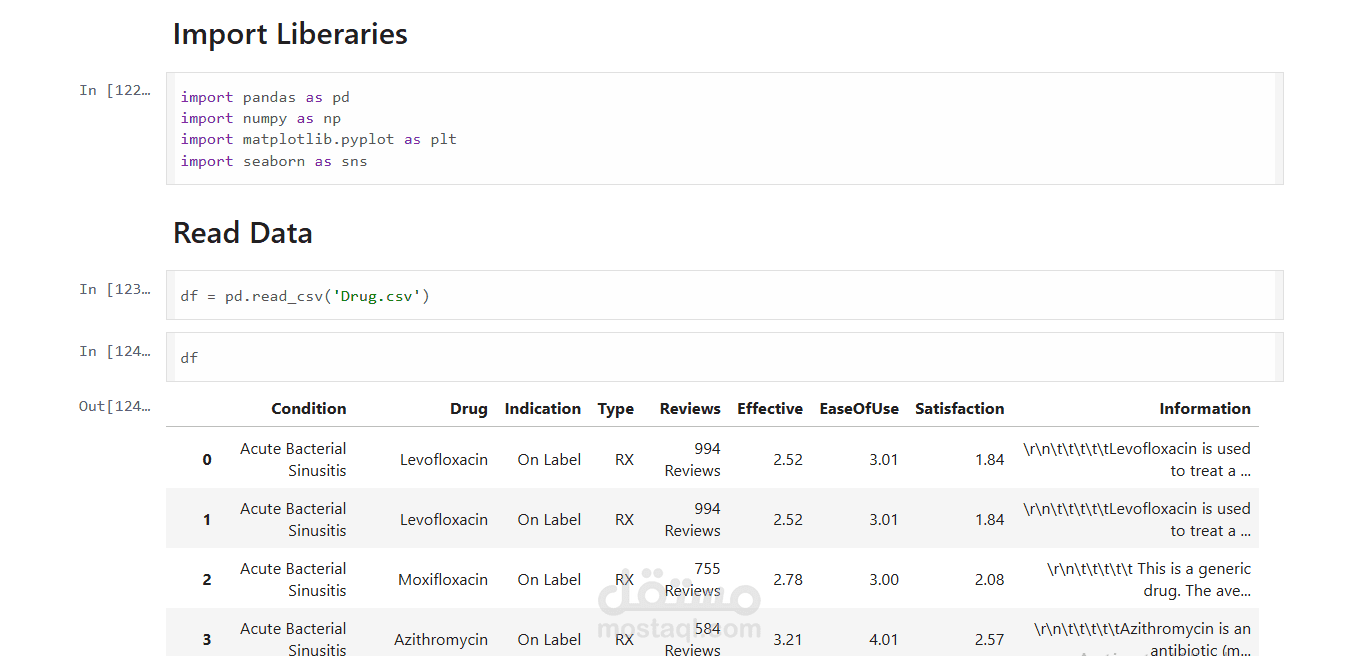
Task: Click RX in row 1
Action: [624, 520]
